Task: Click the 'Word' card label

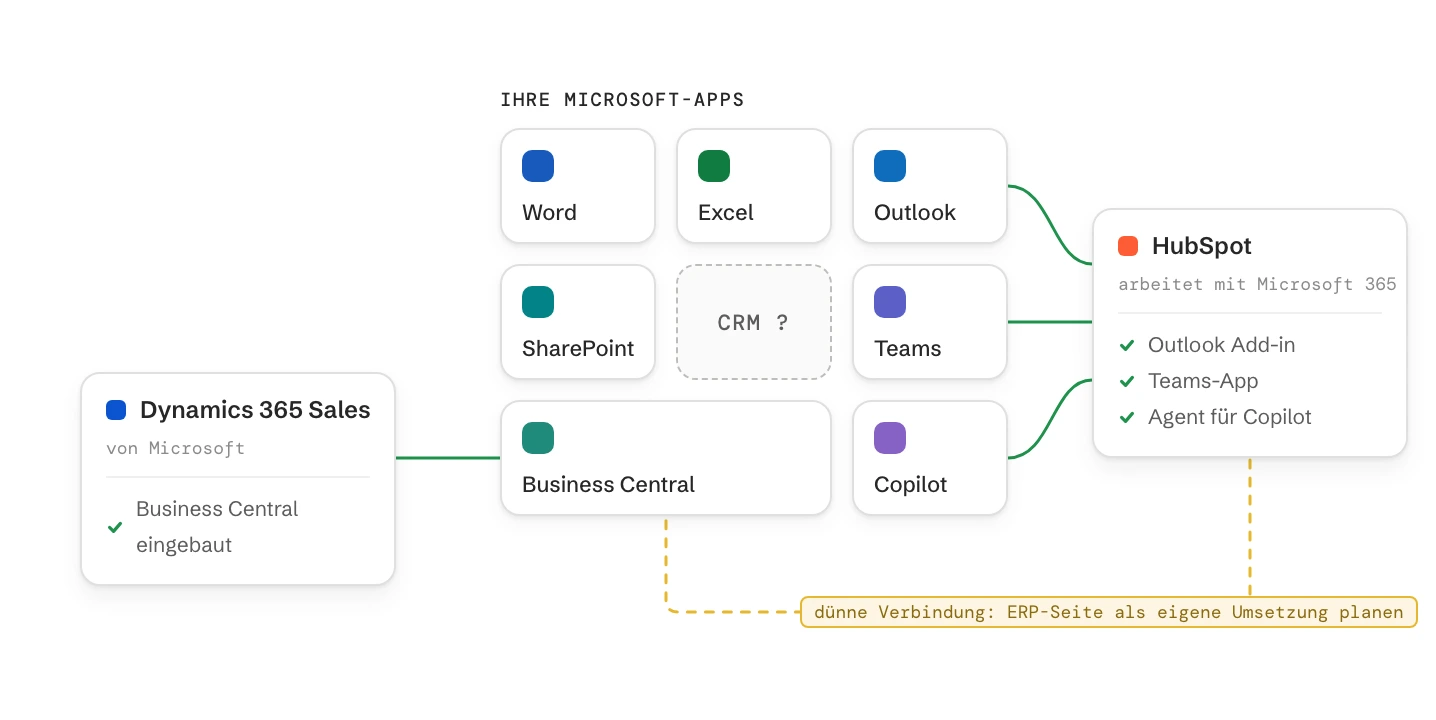Action: pyautogui.click(x=549, y=213)
